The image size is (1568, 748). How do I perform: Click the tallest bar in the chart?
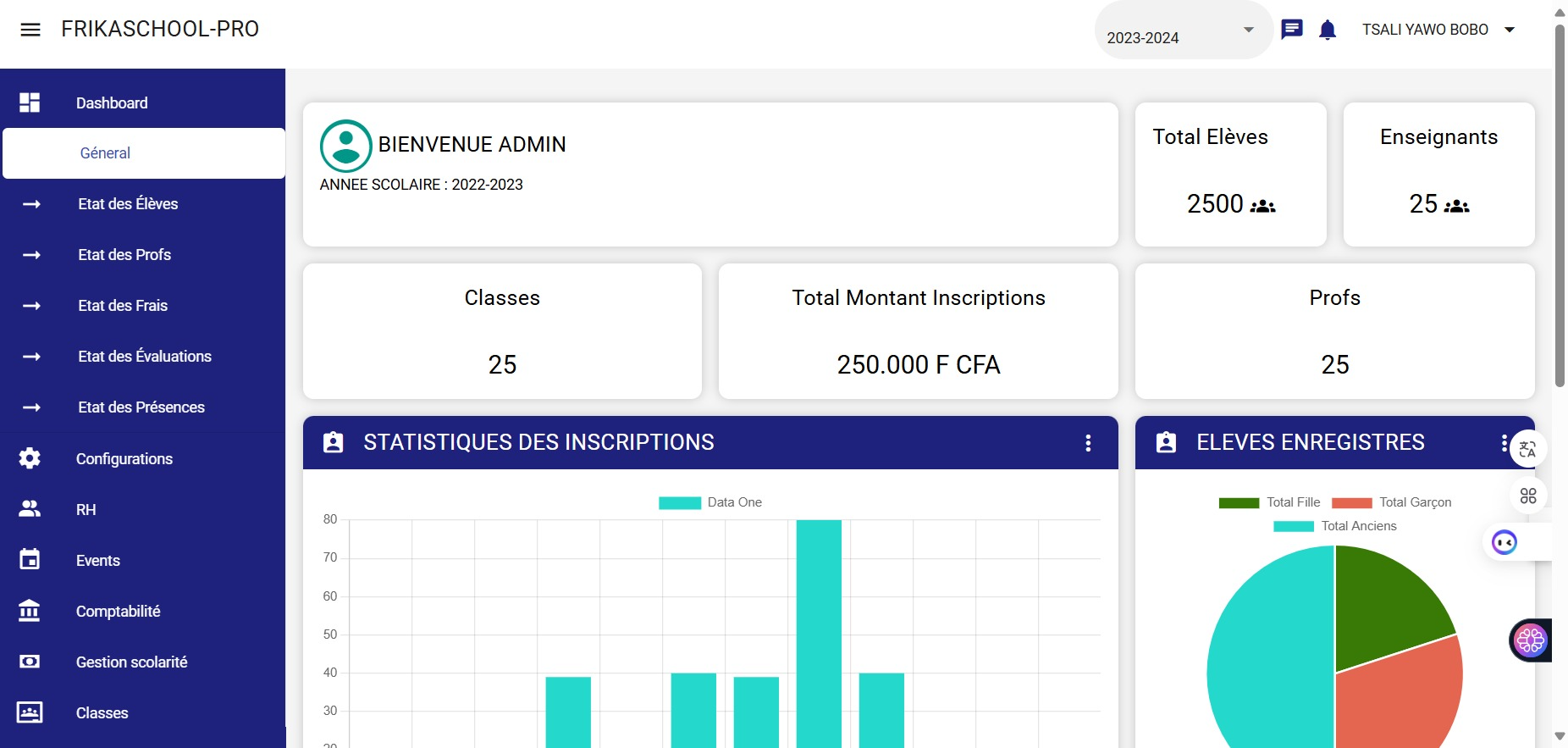click(819, 634)
